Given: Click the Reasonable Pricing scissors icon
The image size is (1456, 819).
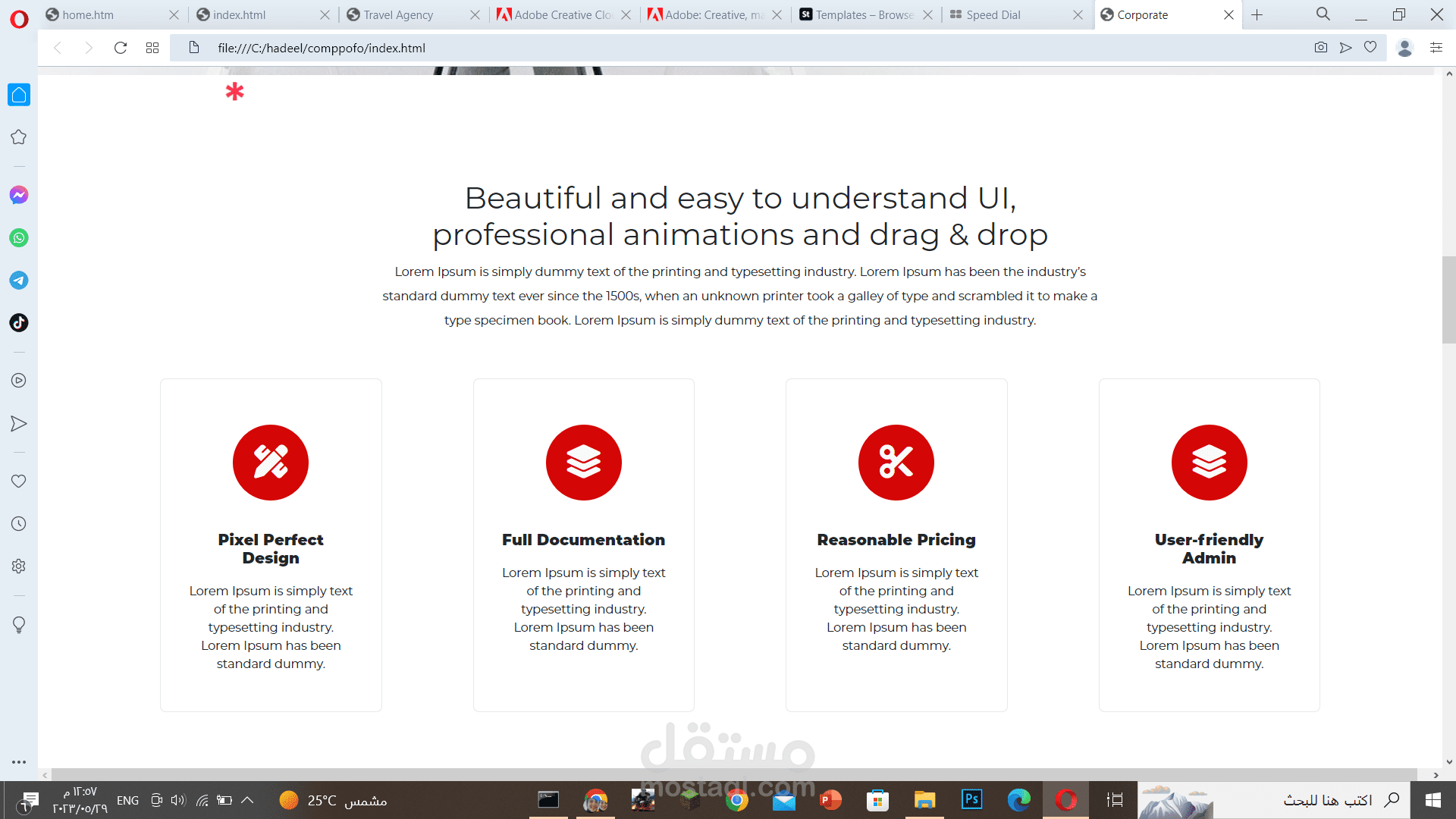Looking at the screenshot, I should [x=896, y=462].
